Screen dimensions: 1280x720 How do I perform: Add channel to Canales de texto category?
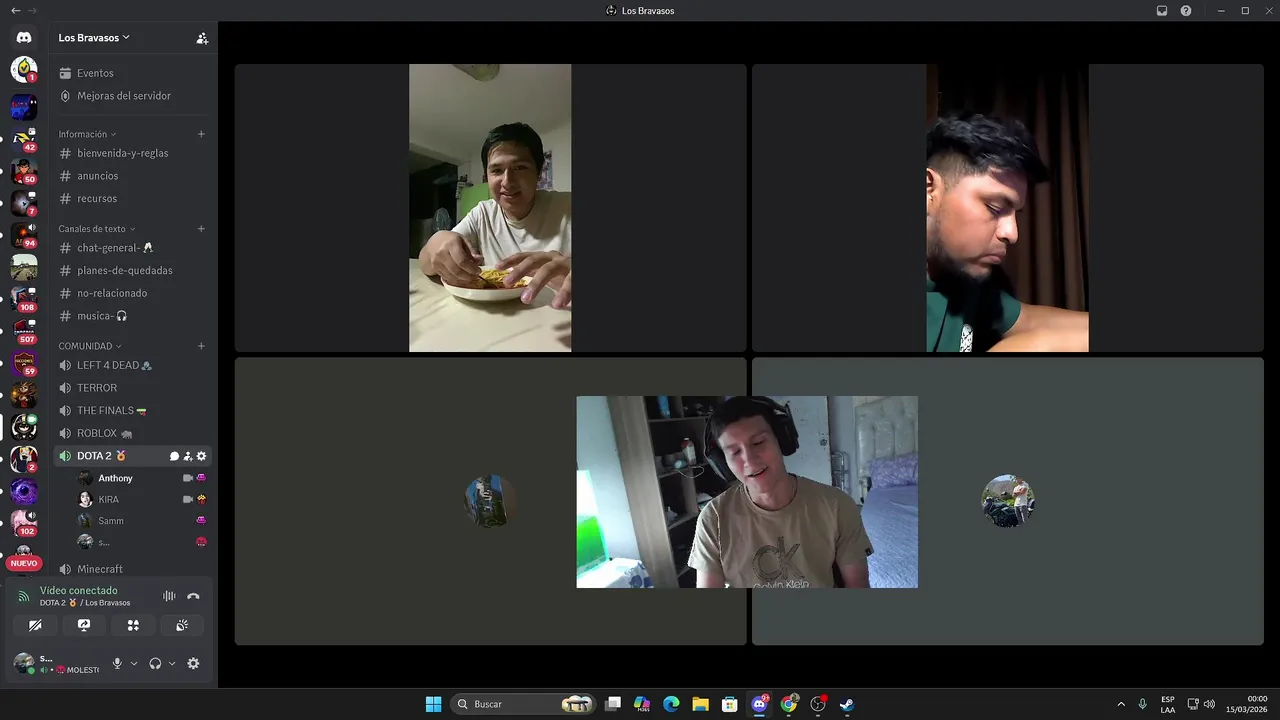pyautogui.click(x=201, y=229)
